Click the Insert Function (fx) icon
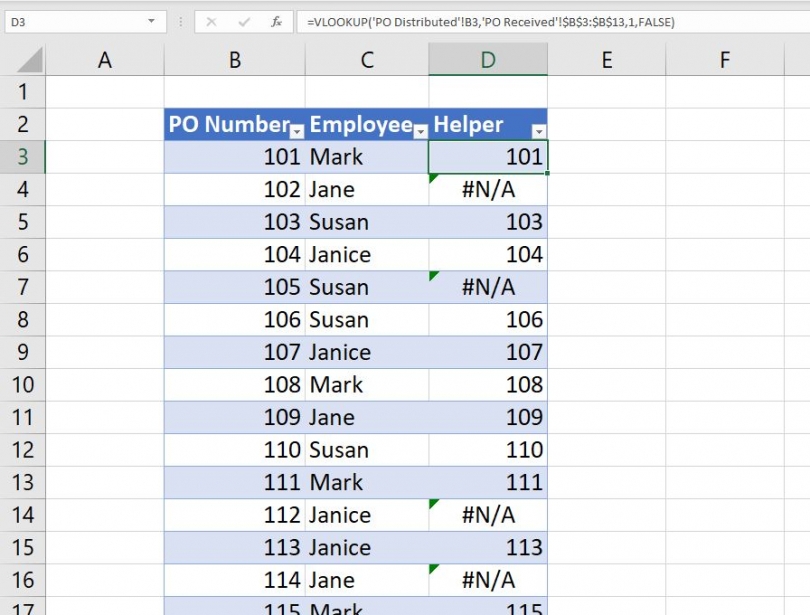The image size is (810, 615). 277,21
